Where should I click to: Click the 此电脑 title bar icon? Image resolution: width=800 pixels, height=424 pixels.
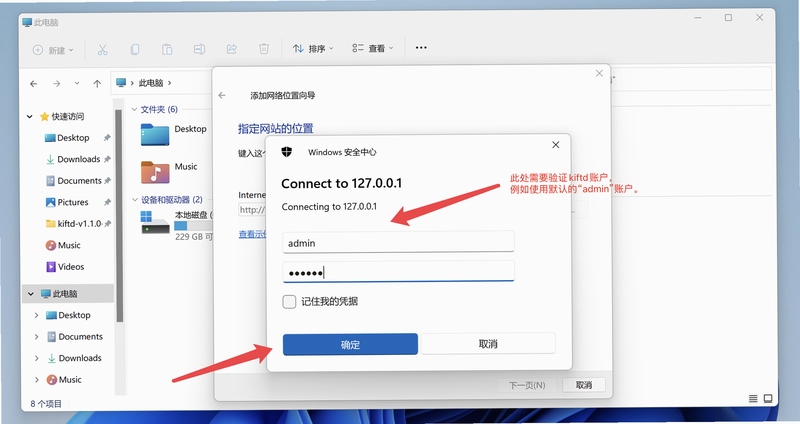tap(28, 22)
